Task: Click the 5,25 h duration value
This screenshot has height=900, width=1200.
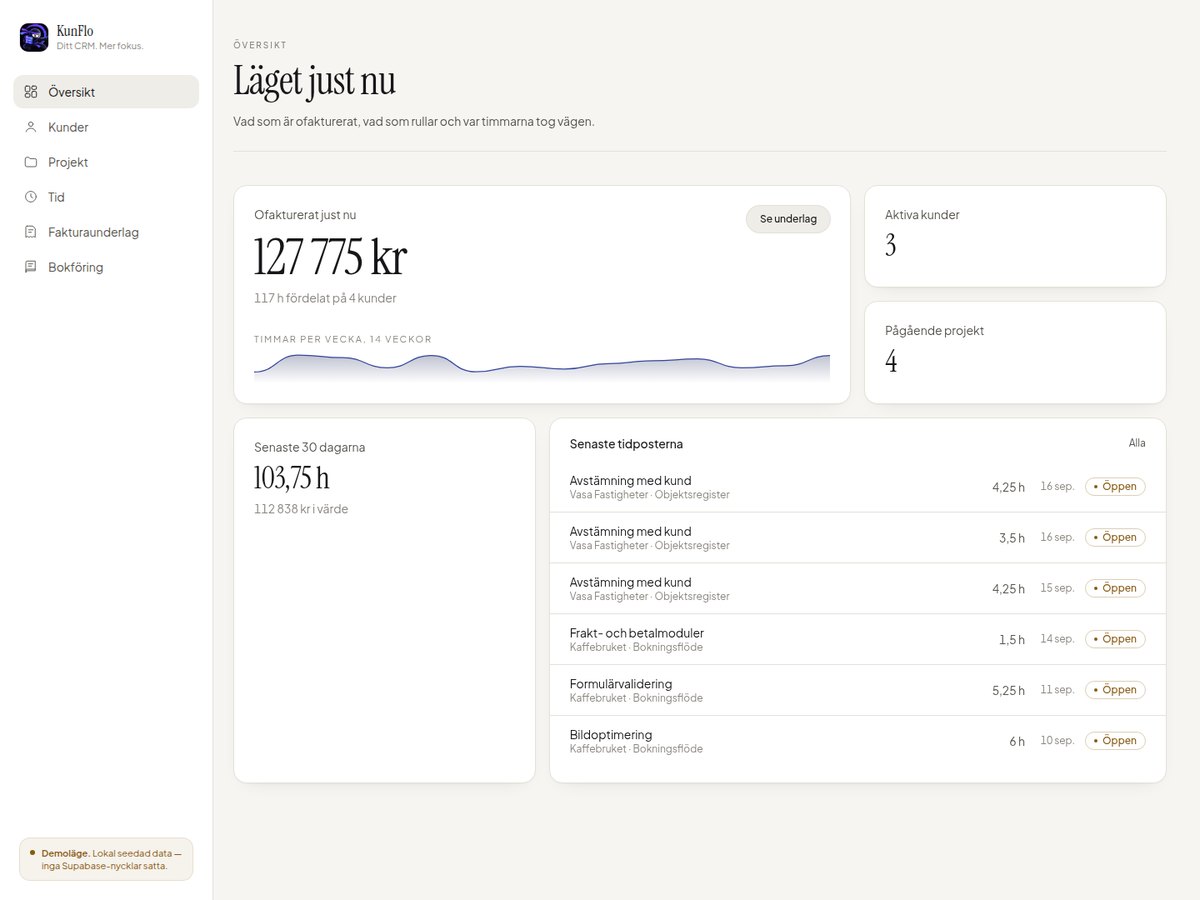Action: (x=1008, y=691)
